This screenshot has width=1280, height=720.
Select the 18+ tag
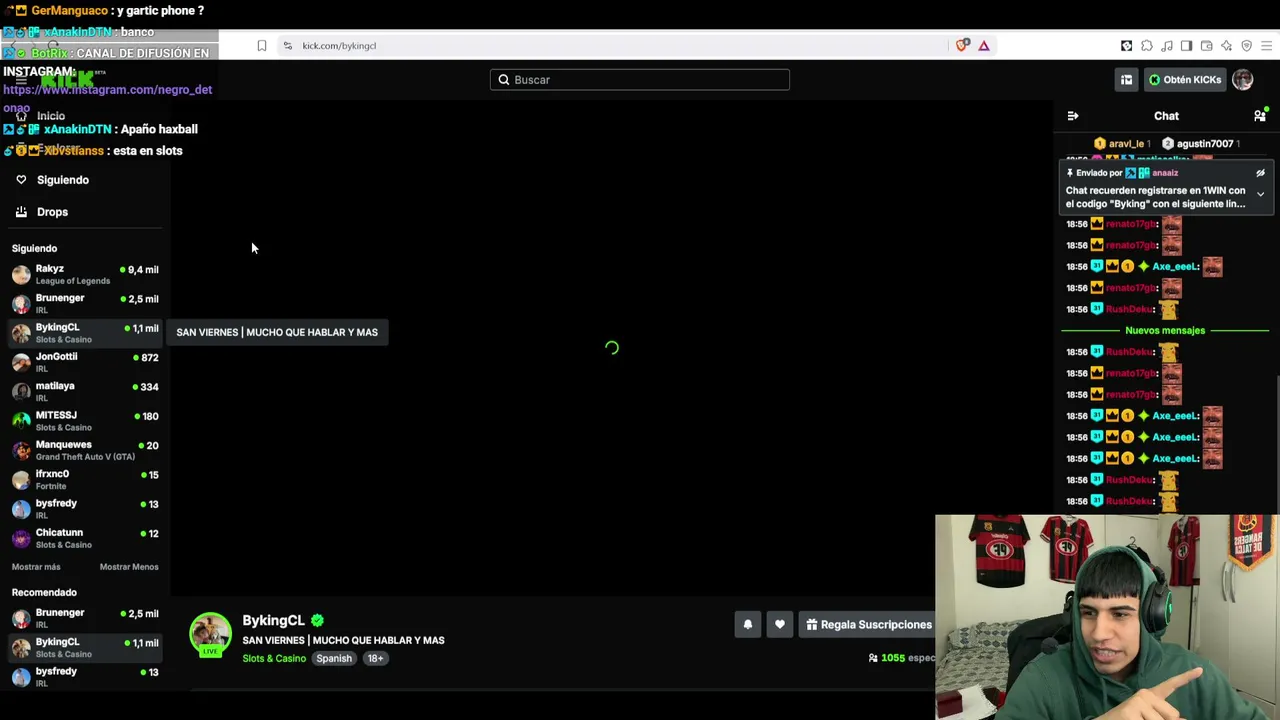point(375,659)
